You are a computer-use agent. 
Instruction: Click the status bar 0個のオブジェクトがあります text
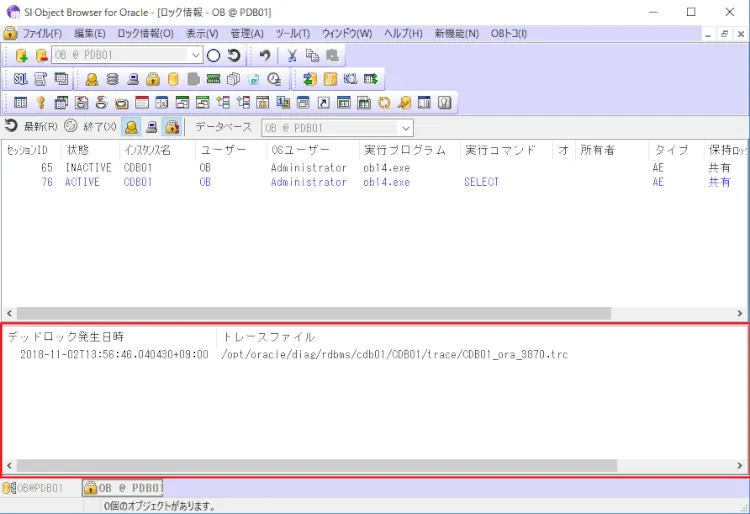[159, 506]
